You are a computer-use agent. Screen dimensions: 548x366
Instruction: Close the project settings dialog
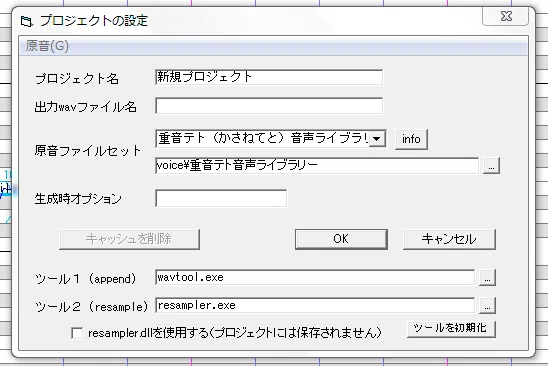(506, 16)
